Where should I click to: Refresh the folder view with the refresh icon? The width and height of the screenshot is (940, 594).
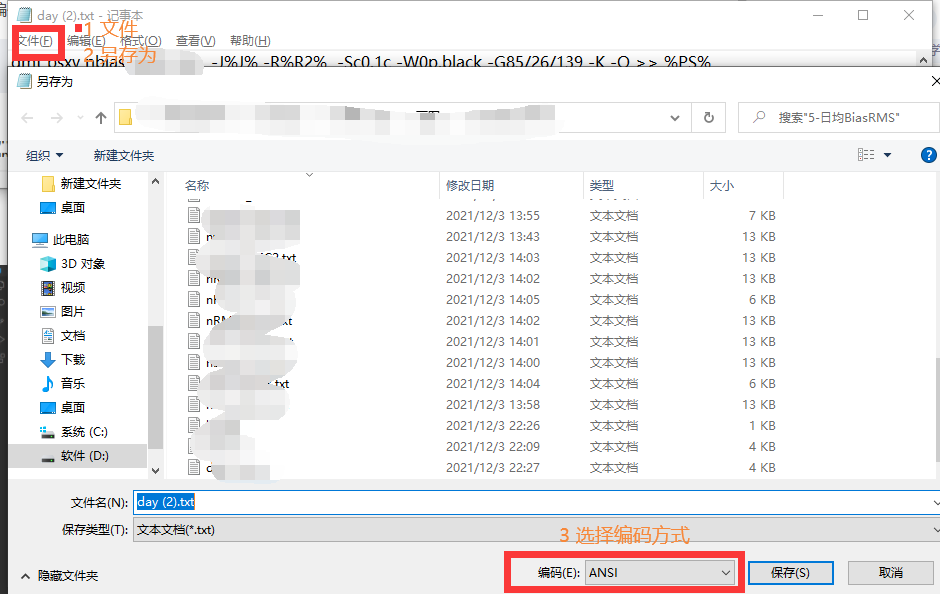[x=709, y=117]
